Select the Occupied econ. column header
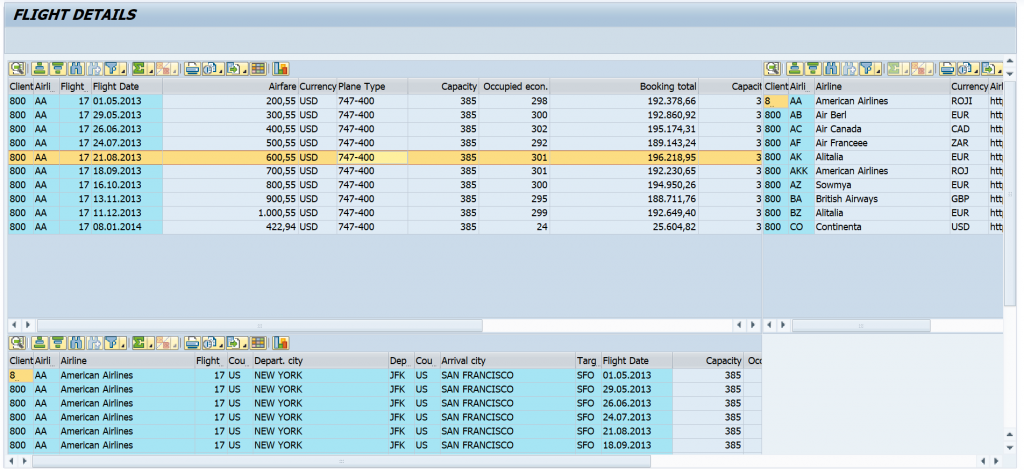This screenshot has width=1024, height=470. coord(515,86)
